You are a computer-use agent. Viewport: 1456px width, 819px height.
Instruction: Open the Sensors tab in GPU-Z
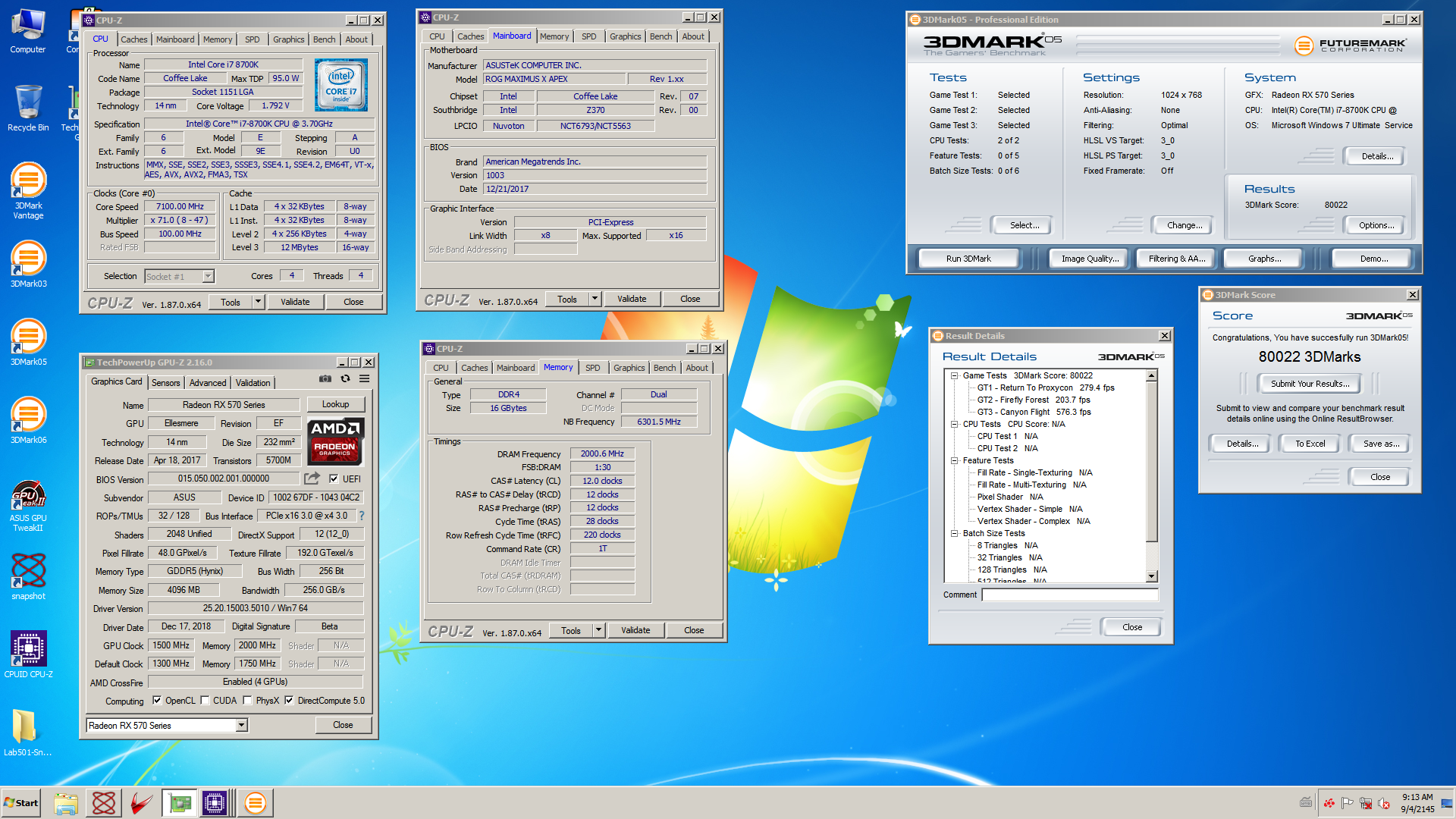(x=165, y=383)
